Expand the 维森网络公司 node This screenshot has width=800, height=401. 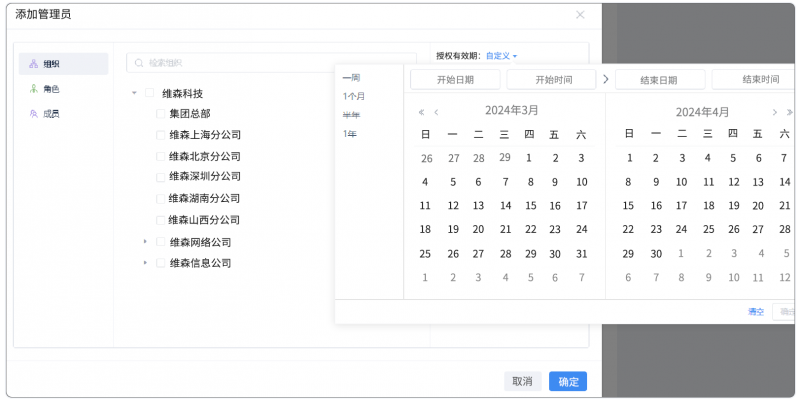tap(145, 242)
